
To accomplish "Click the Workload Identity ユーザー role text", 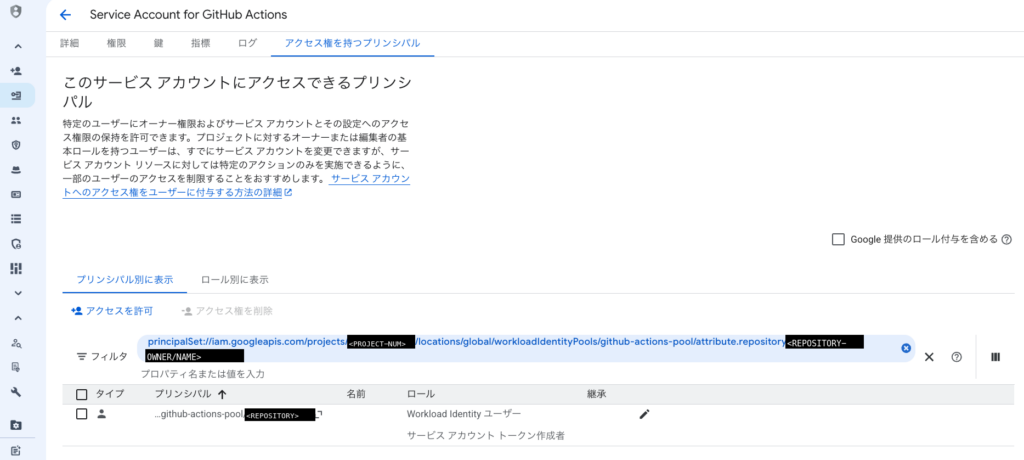I will point(464,414).
